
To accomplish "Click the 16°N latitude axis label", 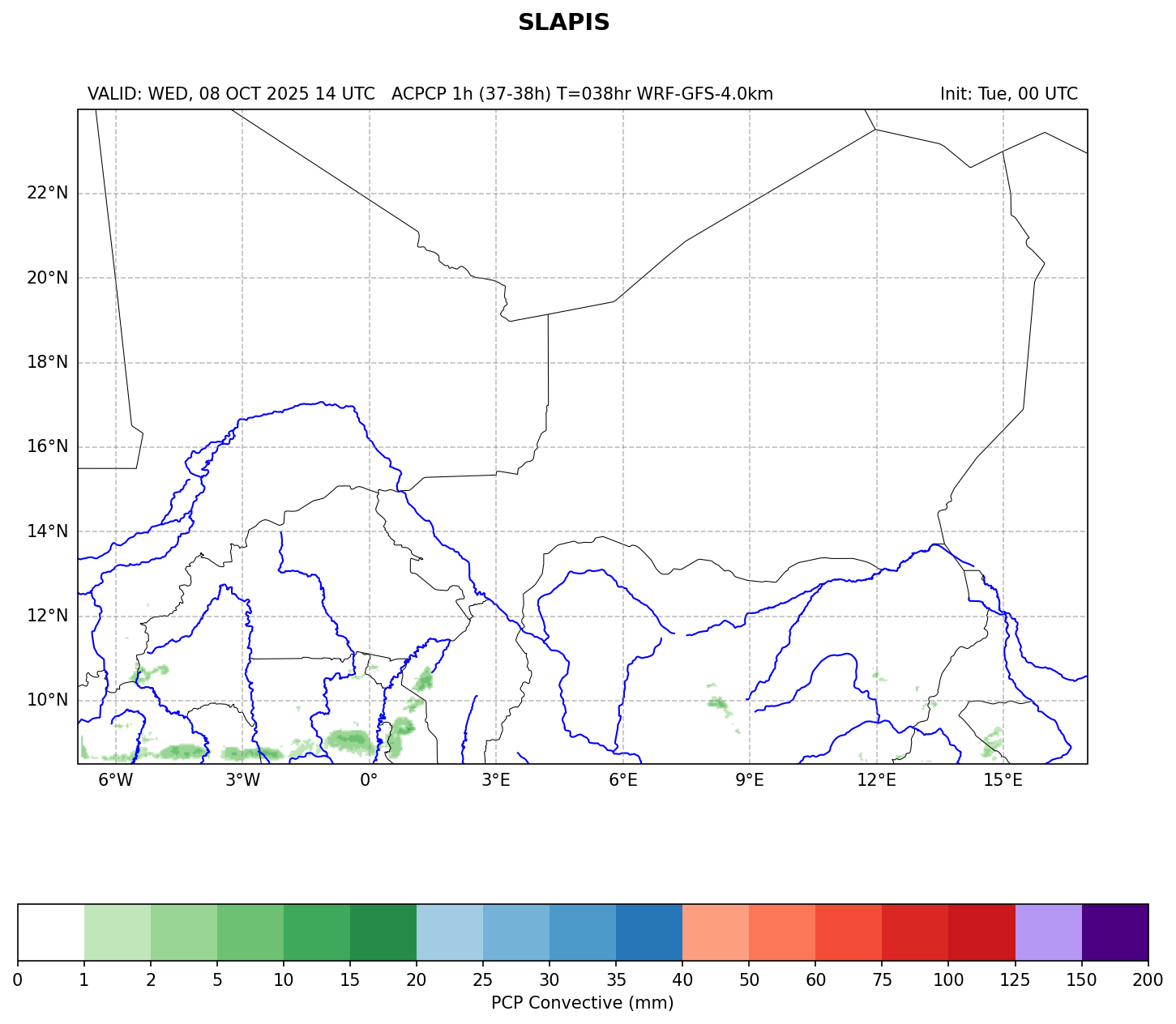I will pos(47,446).
